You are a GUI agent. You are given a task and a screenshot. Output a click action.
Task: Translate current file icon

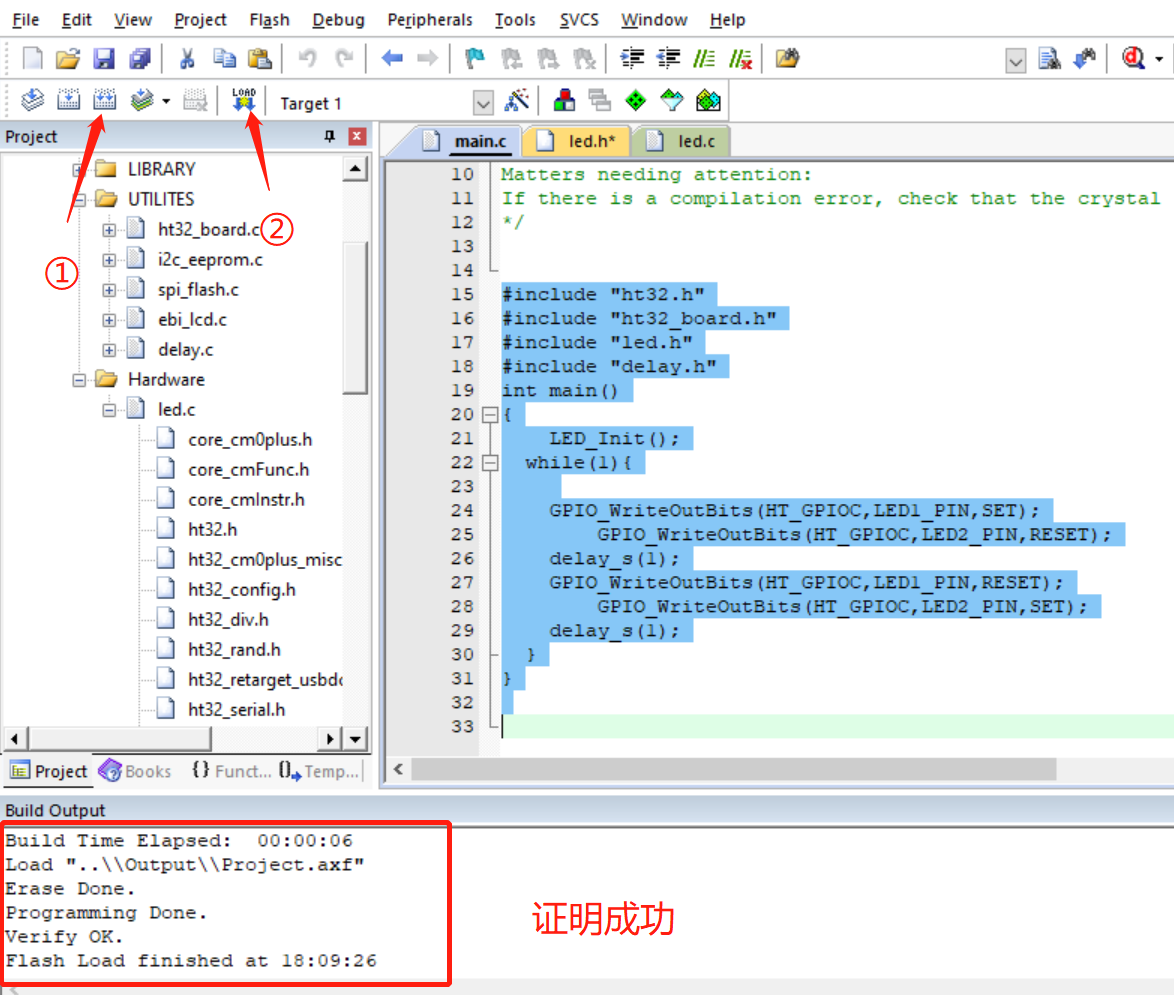(x=32, y=100)
